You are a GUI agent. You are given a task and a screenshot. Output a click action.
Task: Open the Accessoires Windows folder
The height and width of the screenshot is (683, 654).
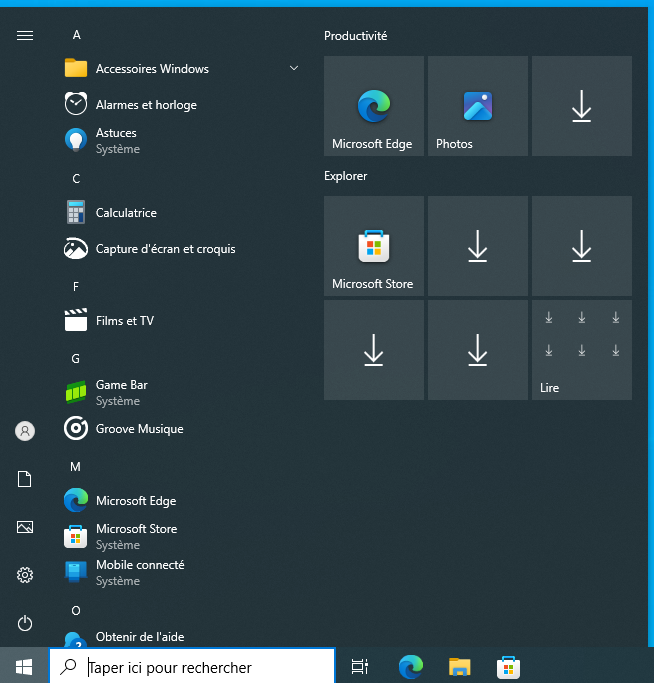pos(182,69)
